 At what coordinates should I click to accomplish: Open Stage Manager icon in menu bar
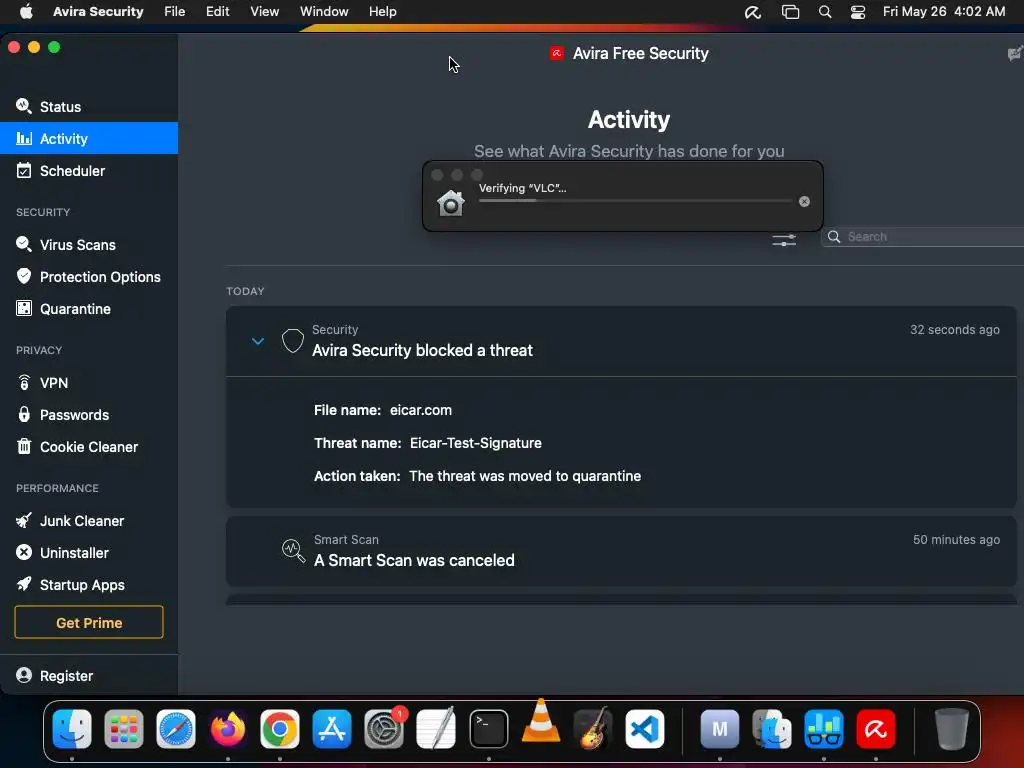coord(790,12)
